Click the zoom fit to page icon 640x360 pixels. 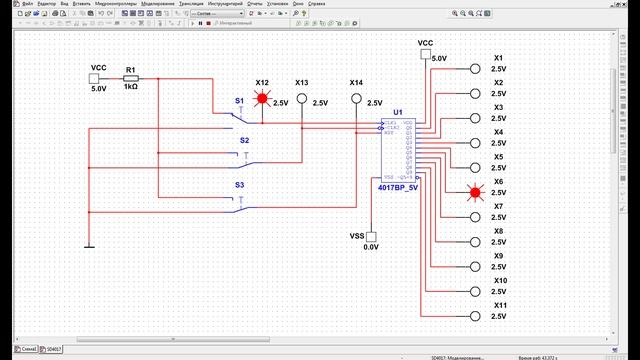coord(479,13)
